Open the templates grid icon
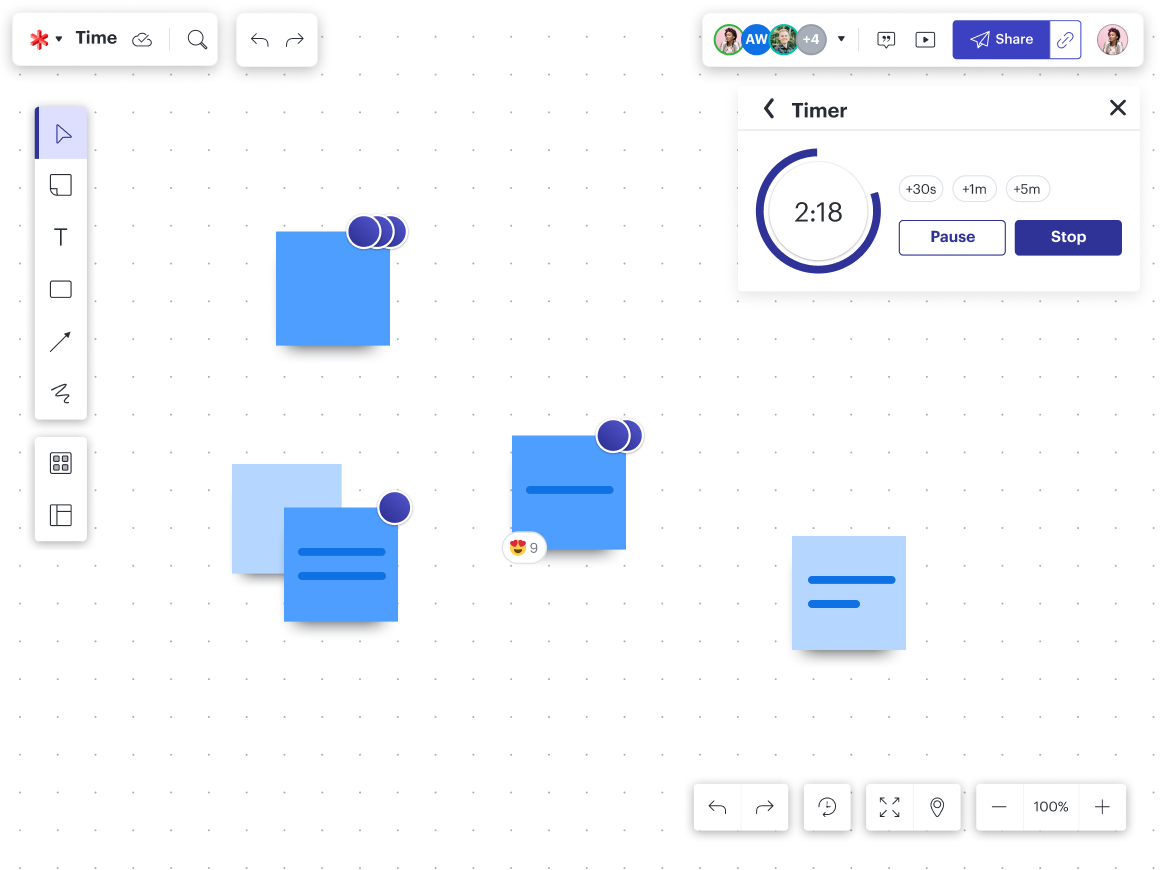 (x=61, y=463)
